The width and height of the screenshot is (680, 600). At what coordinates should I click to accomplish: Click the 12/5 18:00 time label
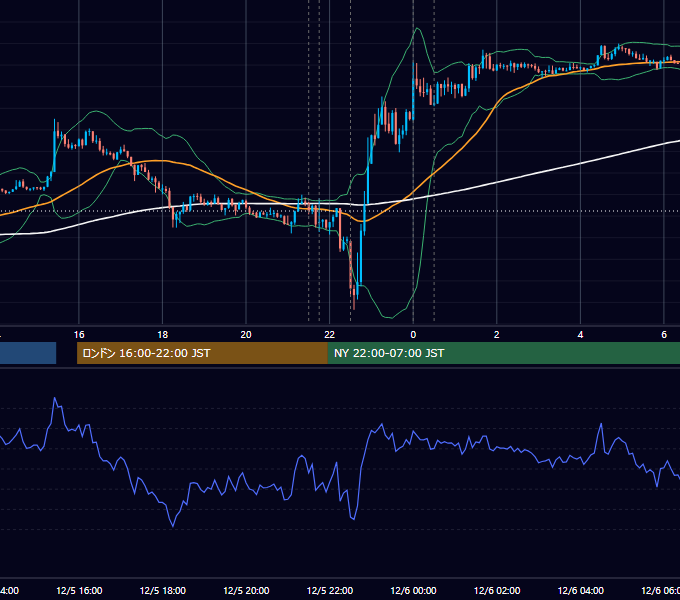(163, 590)
